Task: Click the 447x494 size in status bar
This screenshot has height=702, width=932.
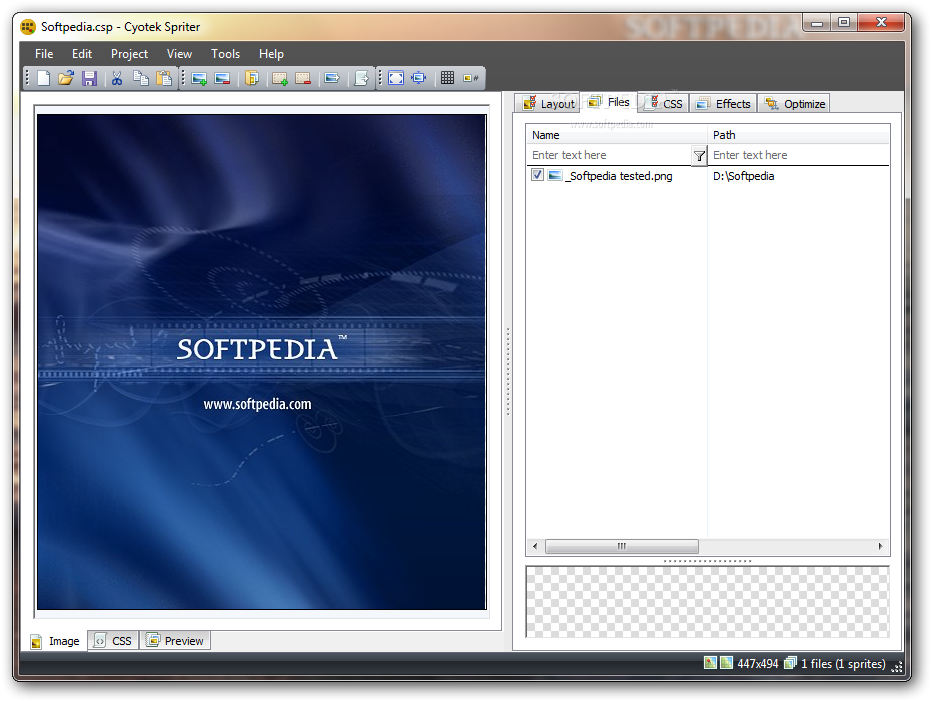Action: point(758,663)
